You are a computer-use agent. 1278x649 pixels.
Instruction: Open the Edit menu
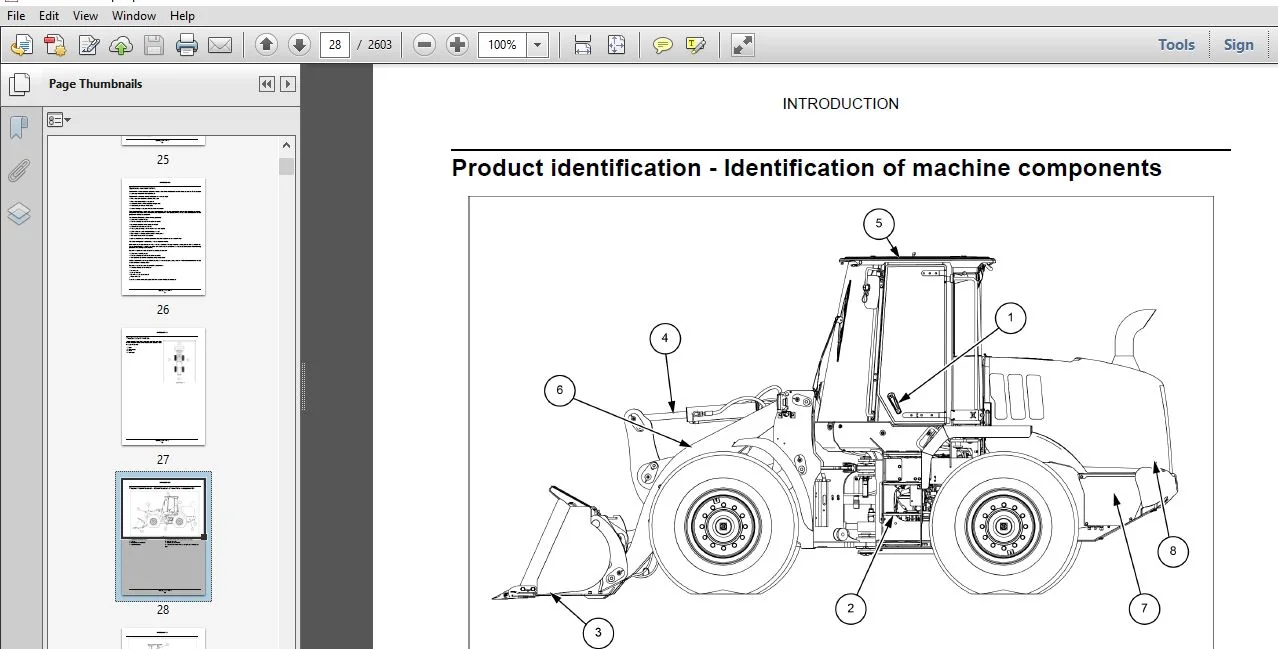tap(49, 16)
